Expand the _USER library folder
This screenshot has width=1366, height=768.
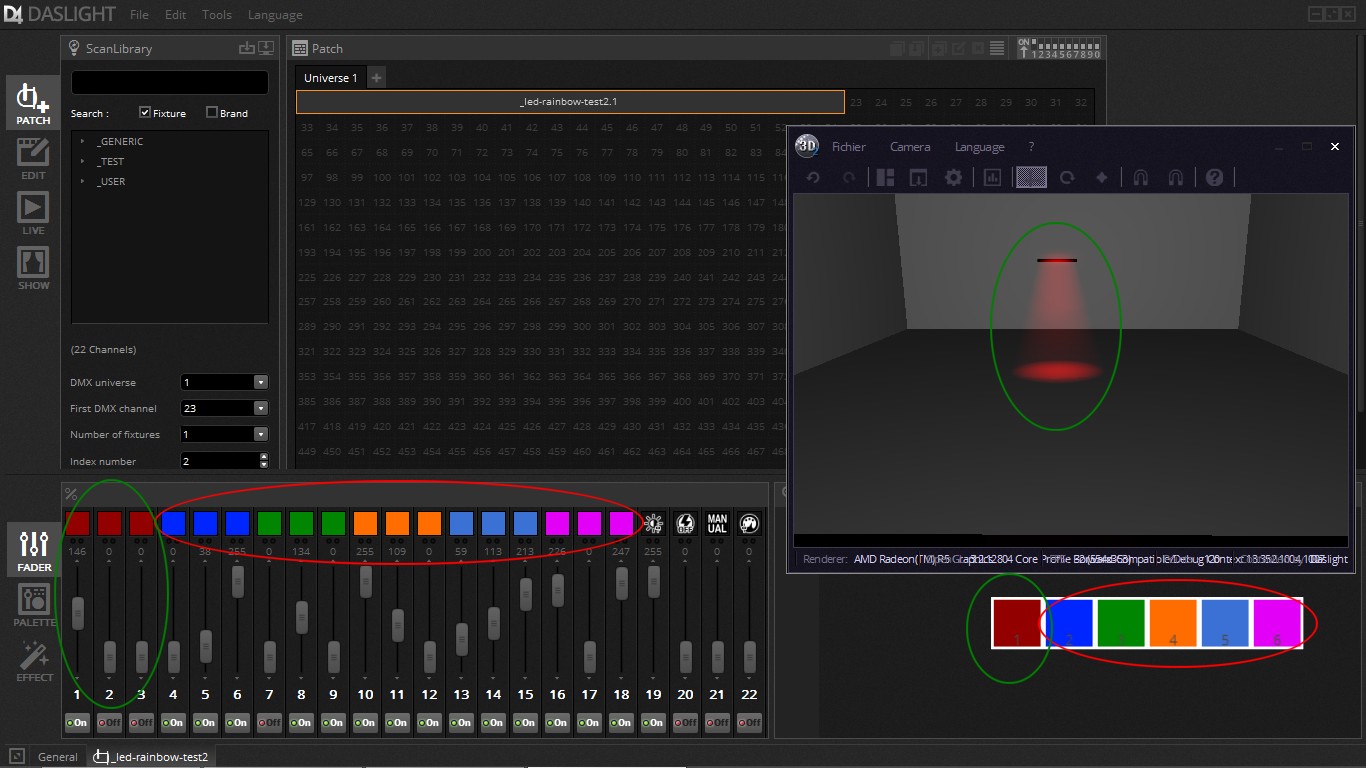(83, 182)
